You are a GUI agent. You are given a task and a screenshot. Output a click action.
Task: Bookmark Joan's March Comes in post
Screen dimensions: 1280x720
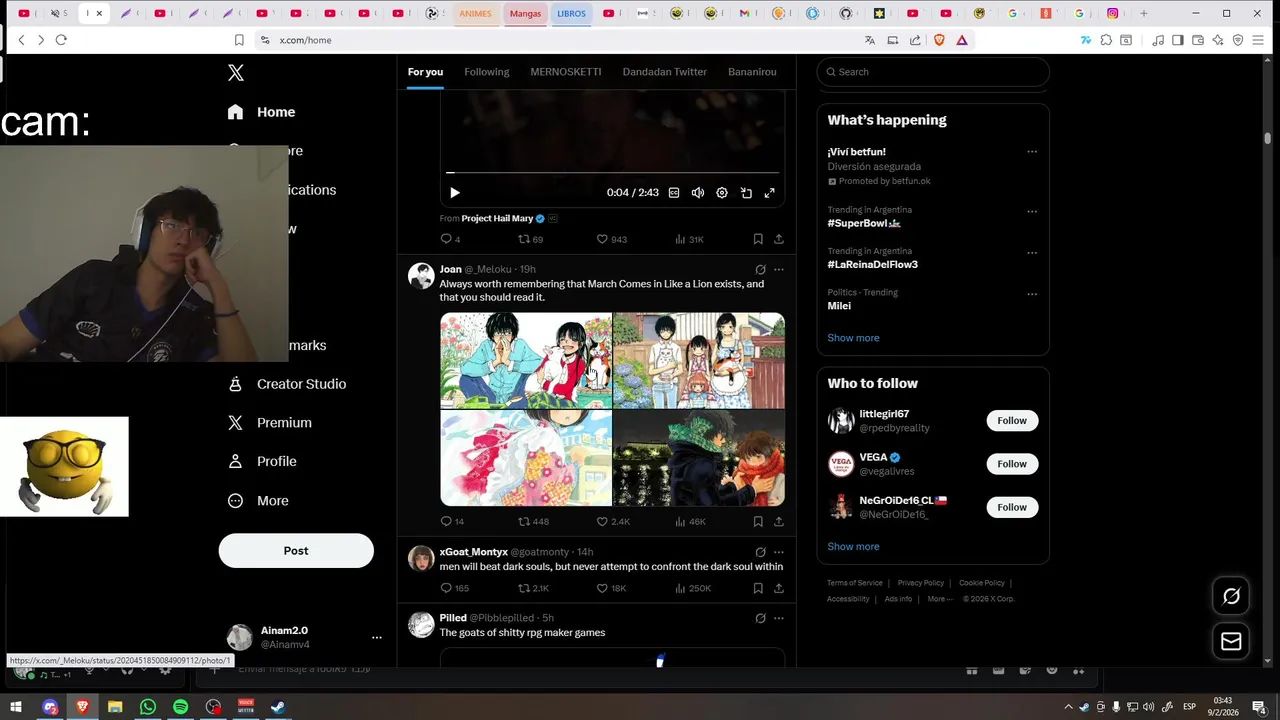click(x=758, y=522)
